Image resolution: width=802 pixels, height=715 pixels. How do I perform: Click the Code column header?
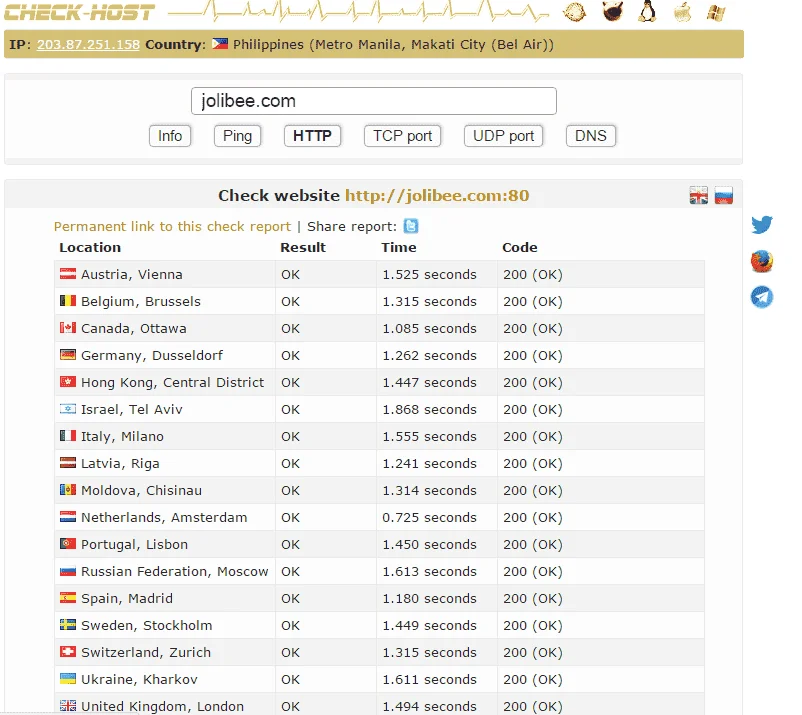point(520,248)
